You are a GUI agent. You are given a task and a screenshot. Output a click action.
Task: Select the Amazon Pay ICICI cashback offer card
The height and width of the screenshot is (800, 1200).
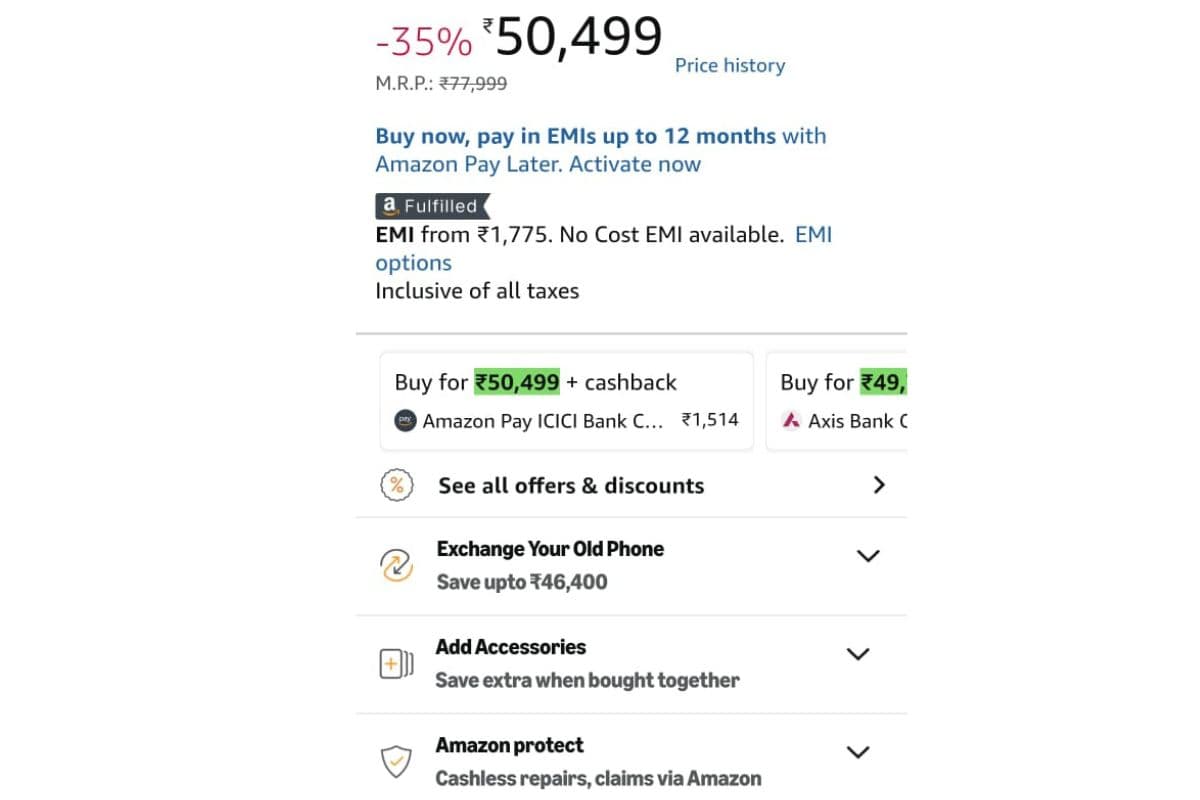566,401
